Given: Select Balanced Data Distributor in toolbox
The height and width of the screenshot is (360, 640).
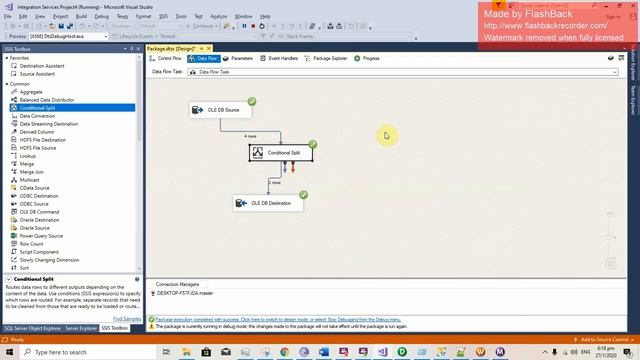Looking at the screenshot, I should point(47,100).
